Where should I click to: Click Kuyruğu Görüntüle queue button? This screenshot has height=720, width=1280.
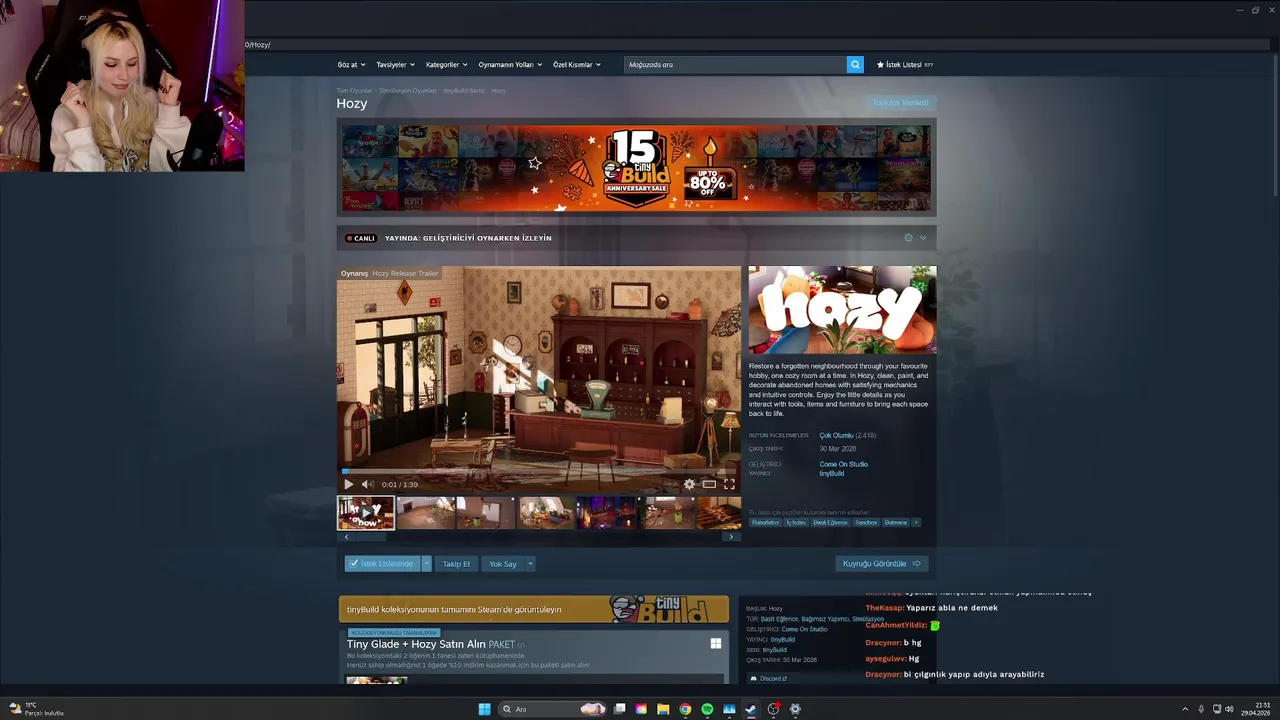pos(882,564)
